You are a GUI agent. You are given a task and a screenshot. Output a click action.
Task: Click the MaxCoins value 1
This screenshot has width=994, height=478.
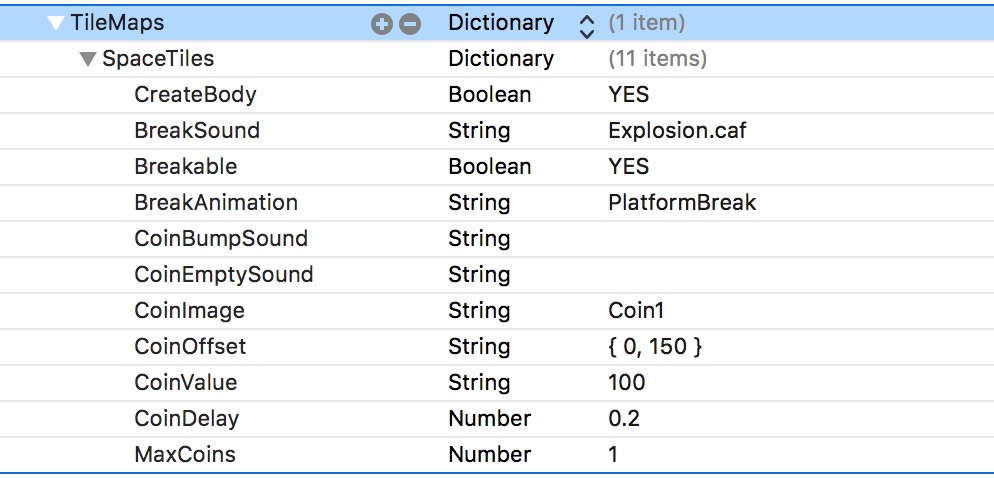[x=613, y=455]
